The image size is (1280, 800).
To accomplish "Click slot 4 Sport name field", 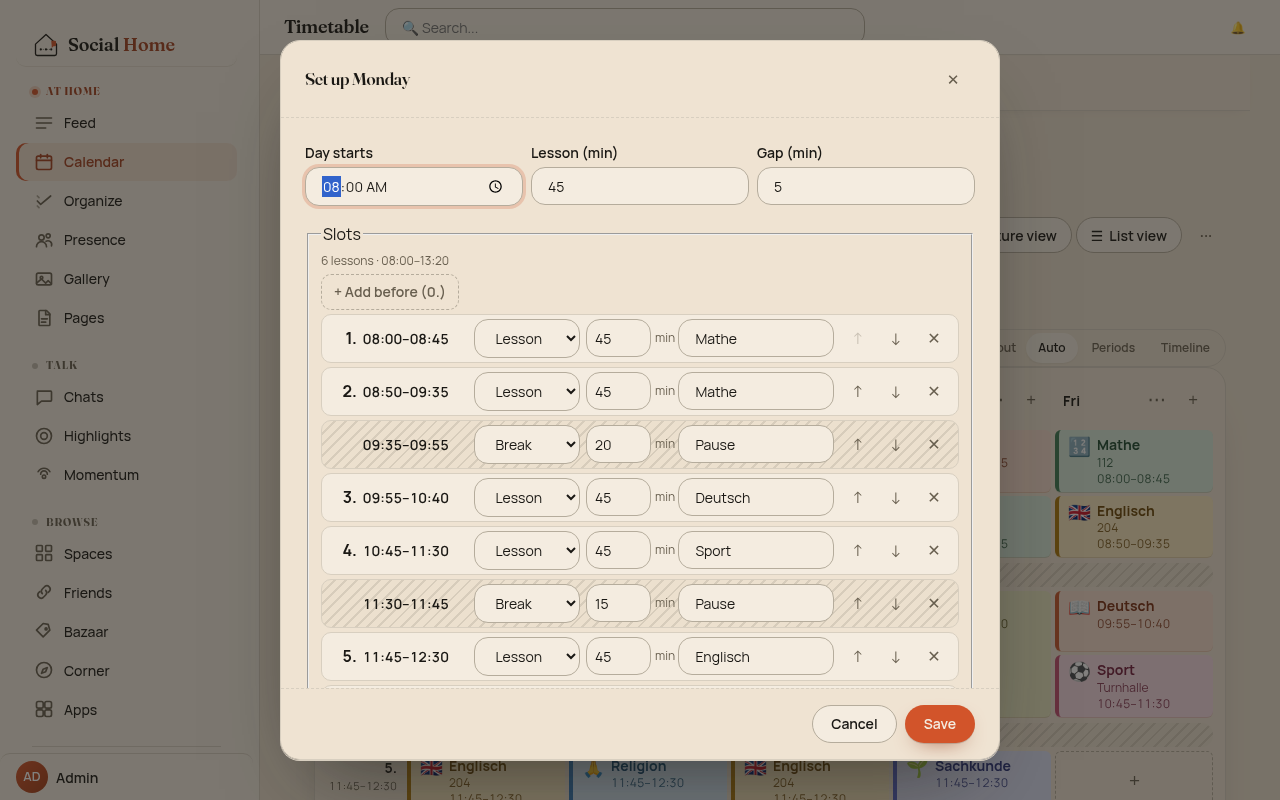I will click(756, 551).
